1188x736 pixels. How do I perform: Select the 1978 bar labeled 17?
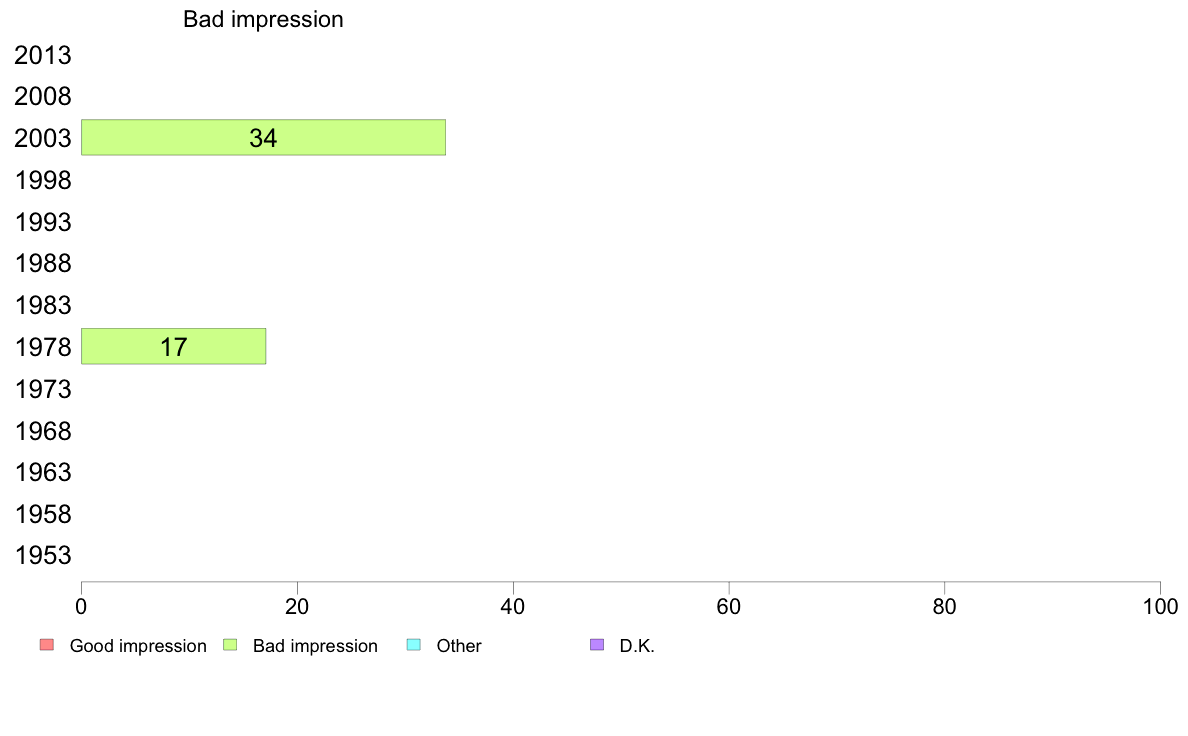point(174,346)
